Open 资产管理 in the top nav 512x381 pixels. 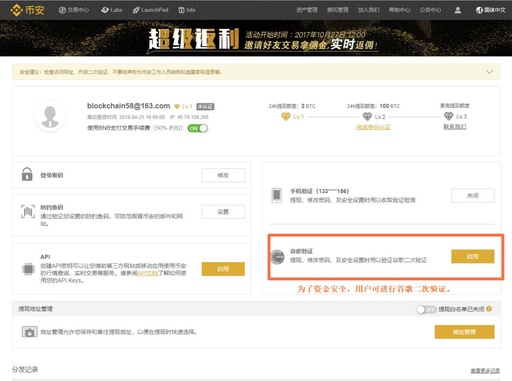point(307,10)
